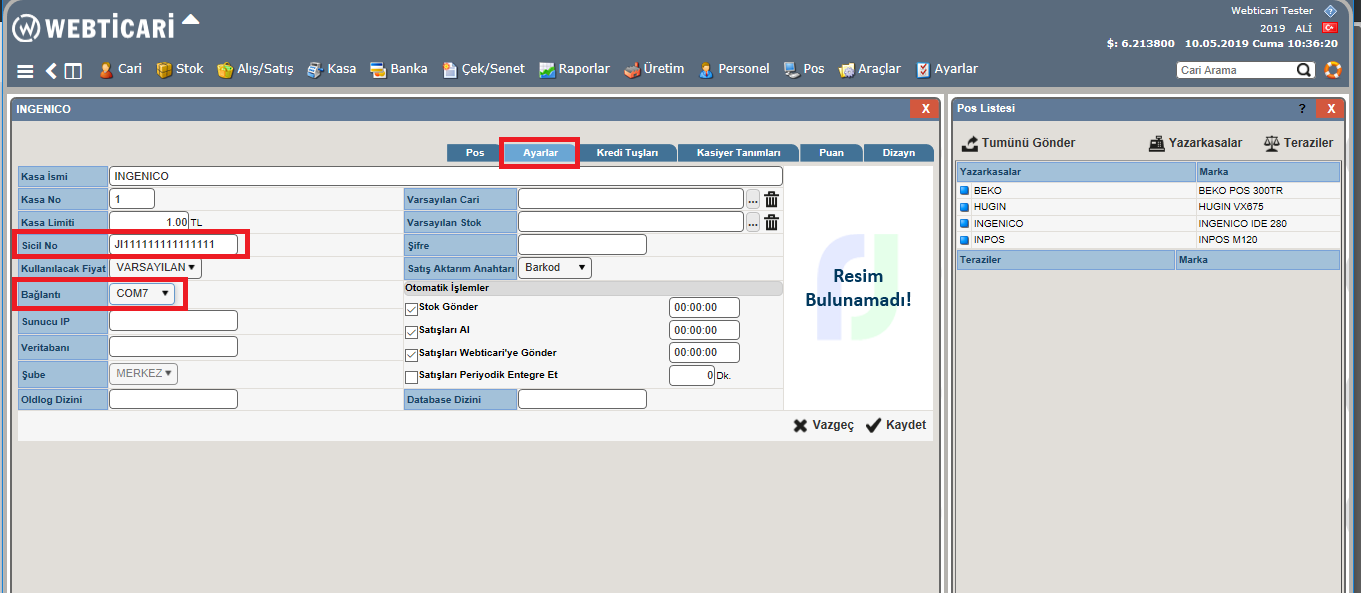Switch to the Kredi Tuşları tab
Screen dimensions: 1361x593
coord(627,153)
